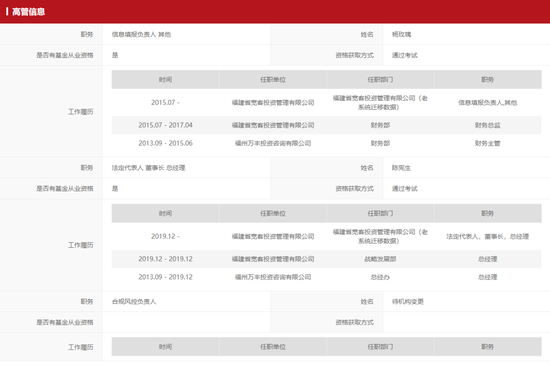
Task: Click the department cell in the 2019.12 - row
Action: pyautogui.click(x=380, y=236)
